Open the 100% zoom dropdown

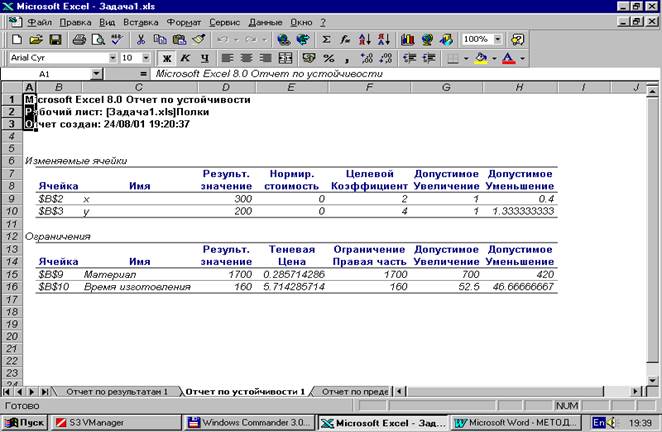point(498,40)
